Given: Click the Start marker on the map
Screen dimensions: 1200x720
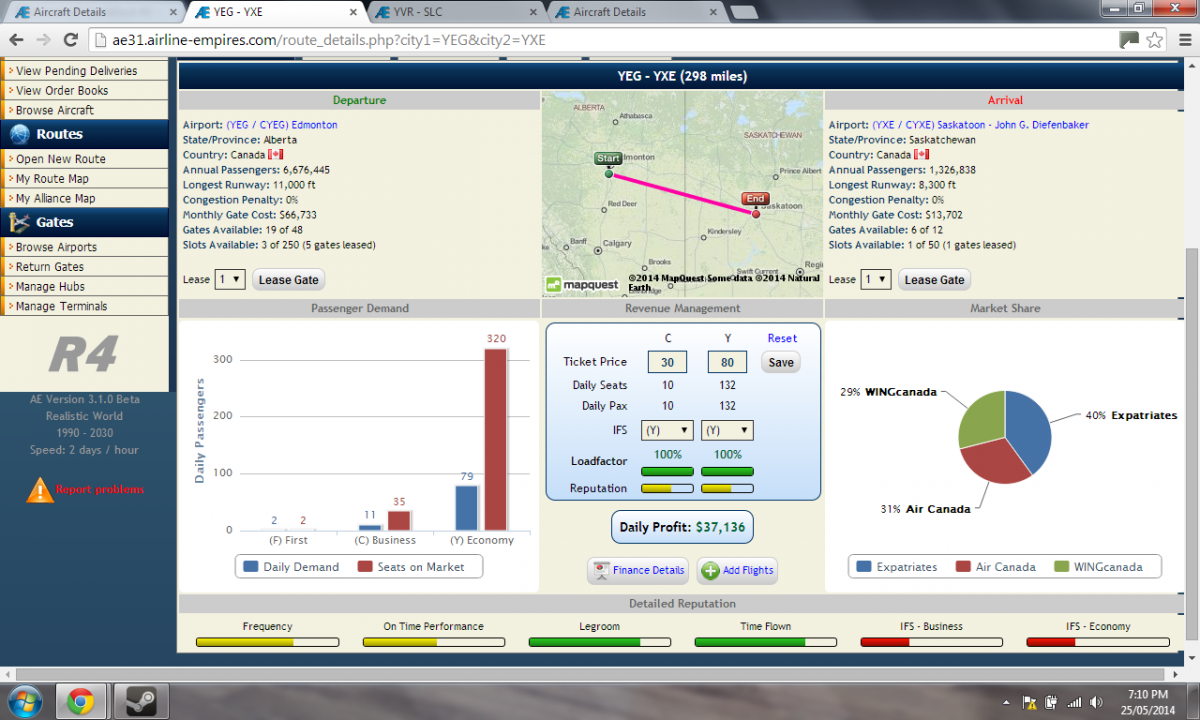Looking at the screenshot, I should tap(608, 159).
